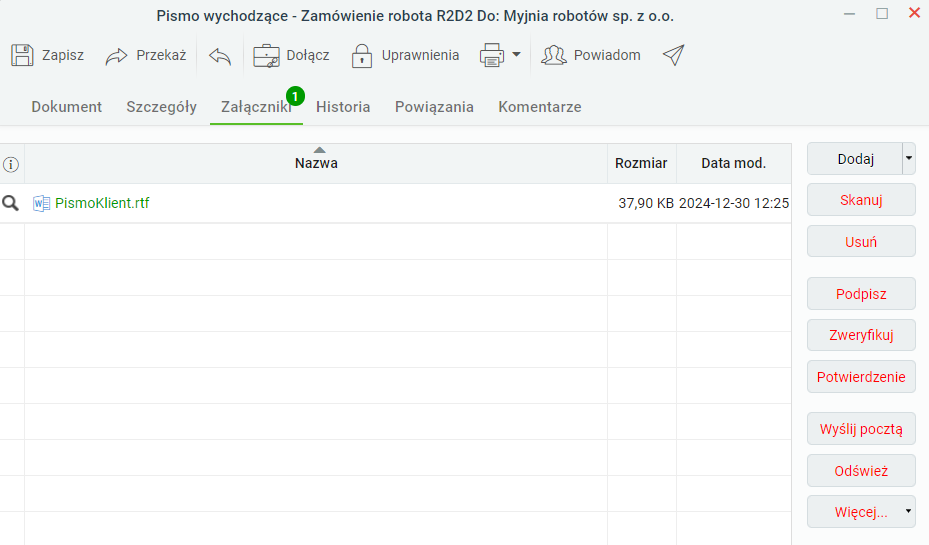
Task: Open Uprawnienia permissions
Action: [405, 55]
